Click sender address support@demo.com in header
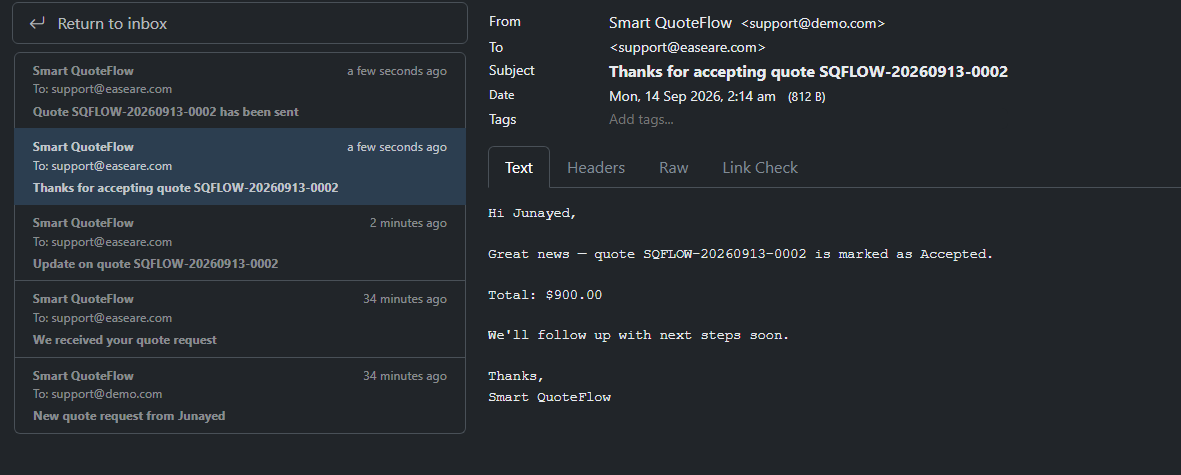The image size is (1181, 475). [813, 23]
